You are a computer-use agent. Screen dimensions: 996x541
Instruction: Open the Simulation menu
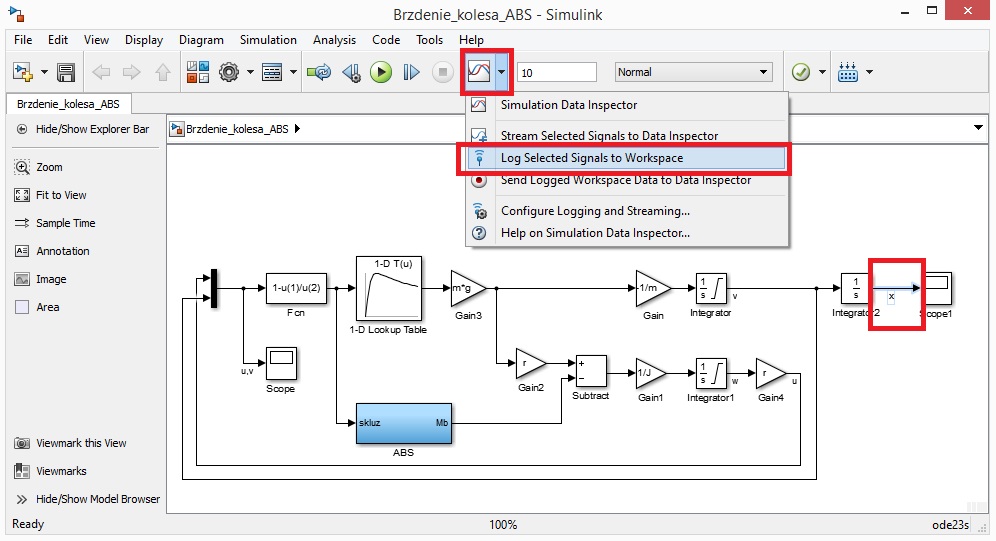[268, 39]
